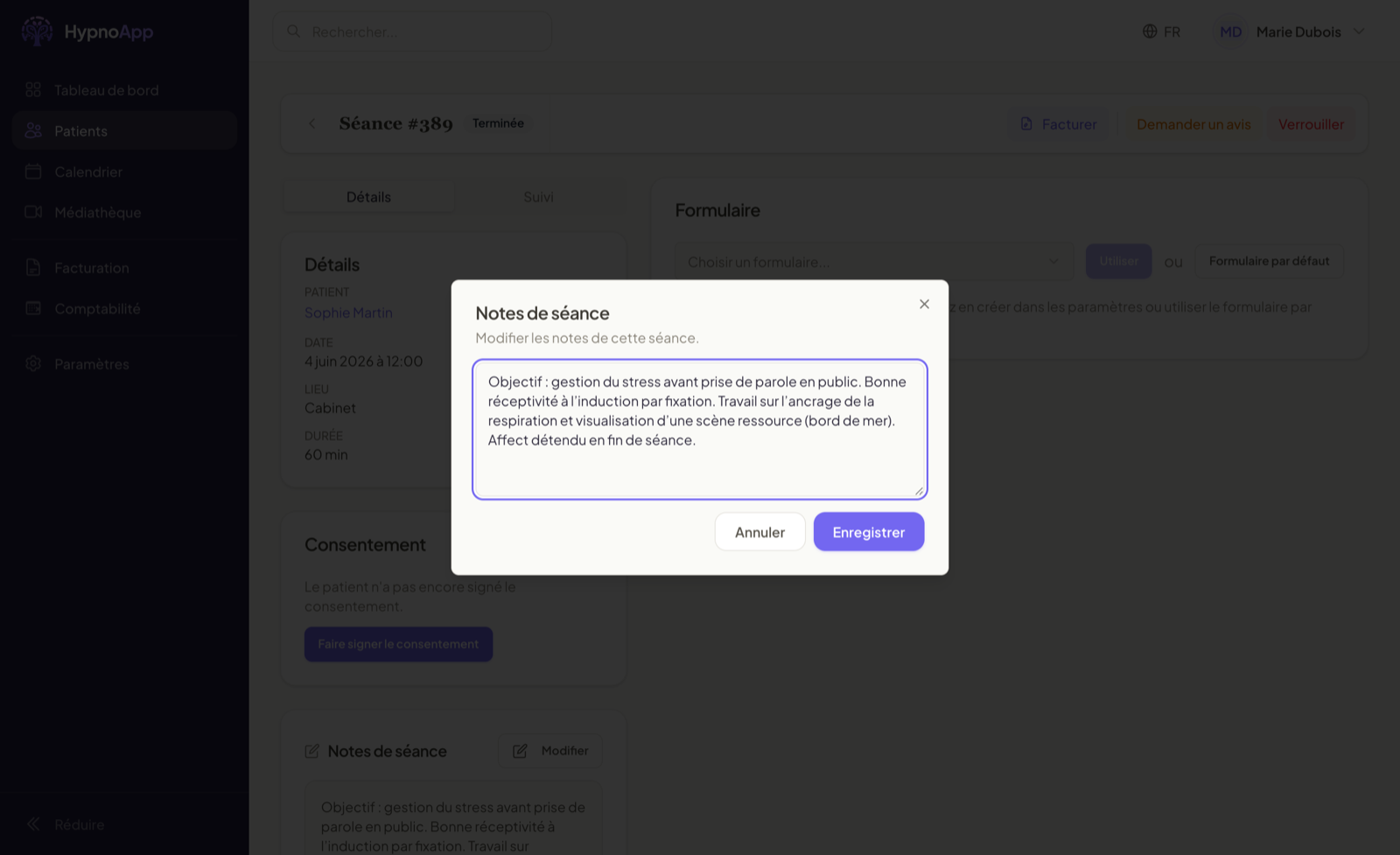Image resolution: width=1400 pixels, height=855 pixels.
Task: Switch to the Suivi tab
Action: pos(538,197)
